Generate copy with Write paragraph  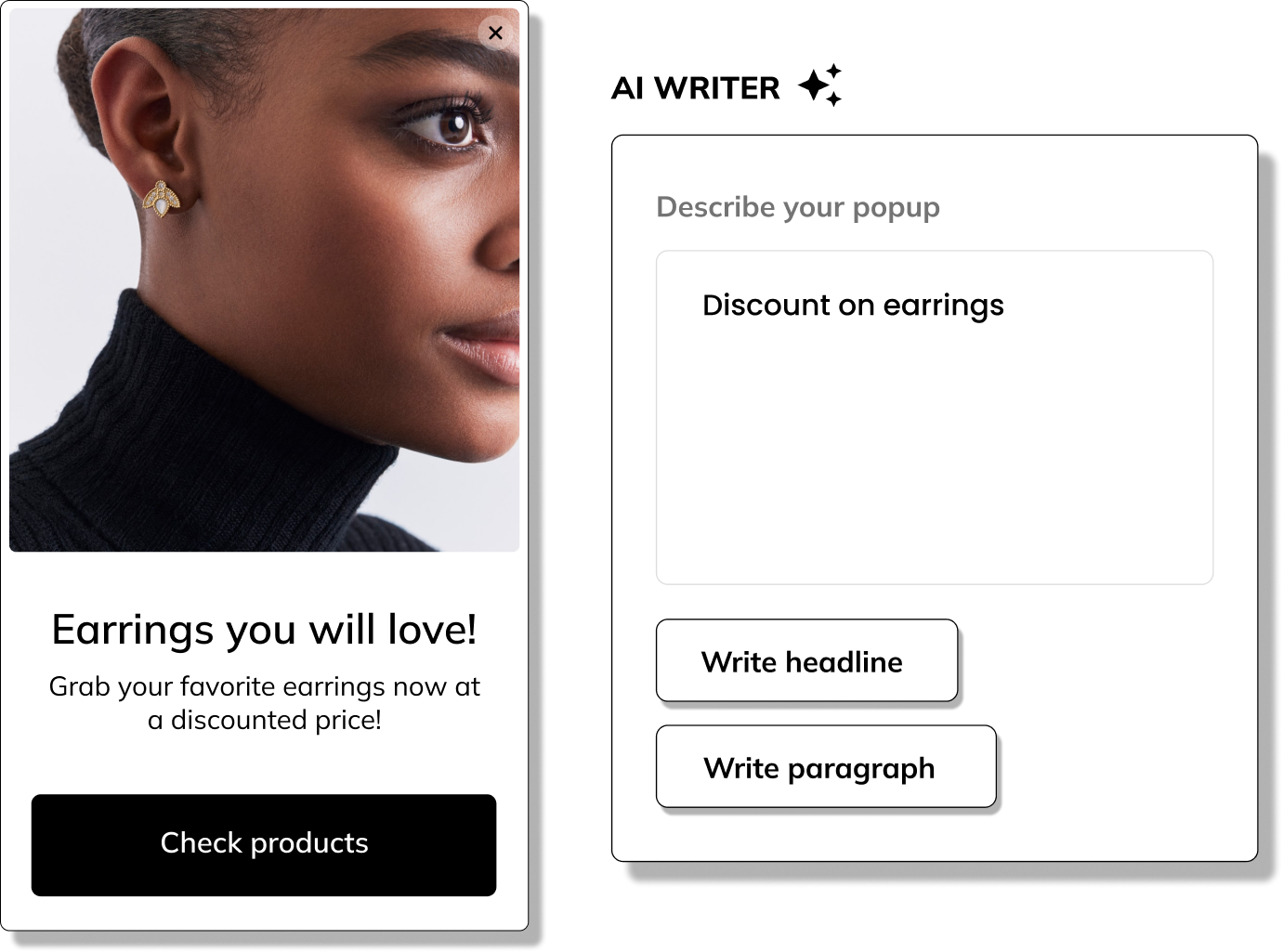click(826, 766)
